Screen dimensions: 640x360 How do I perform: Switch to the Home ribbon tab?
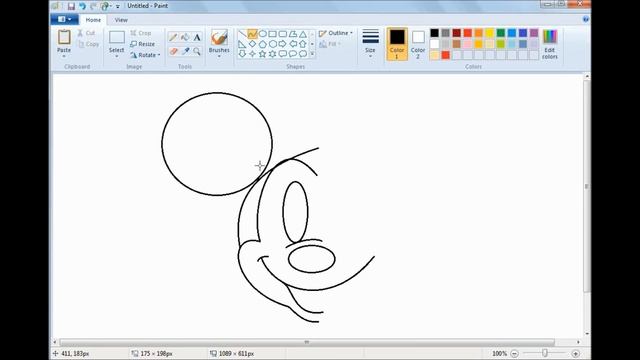tap(93, 20)
